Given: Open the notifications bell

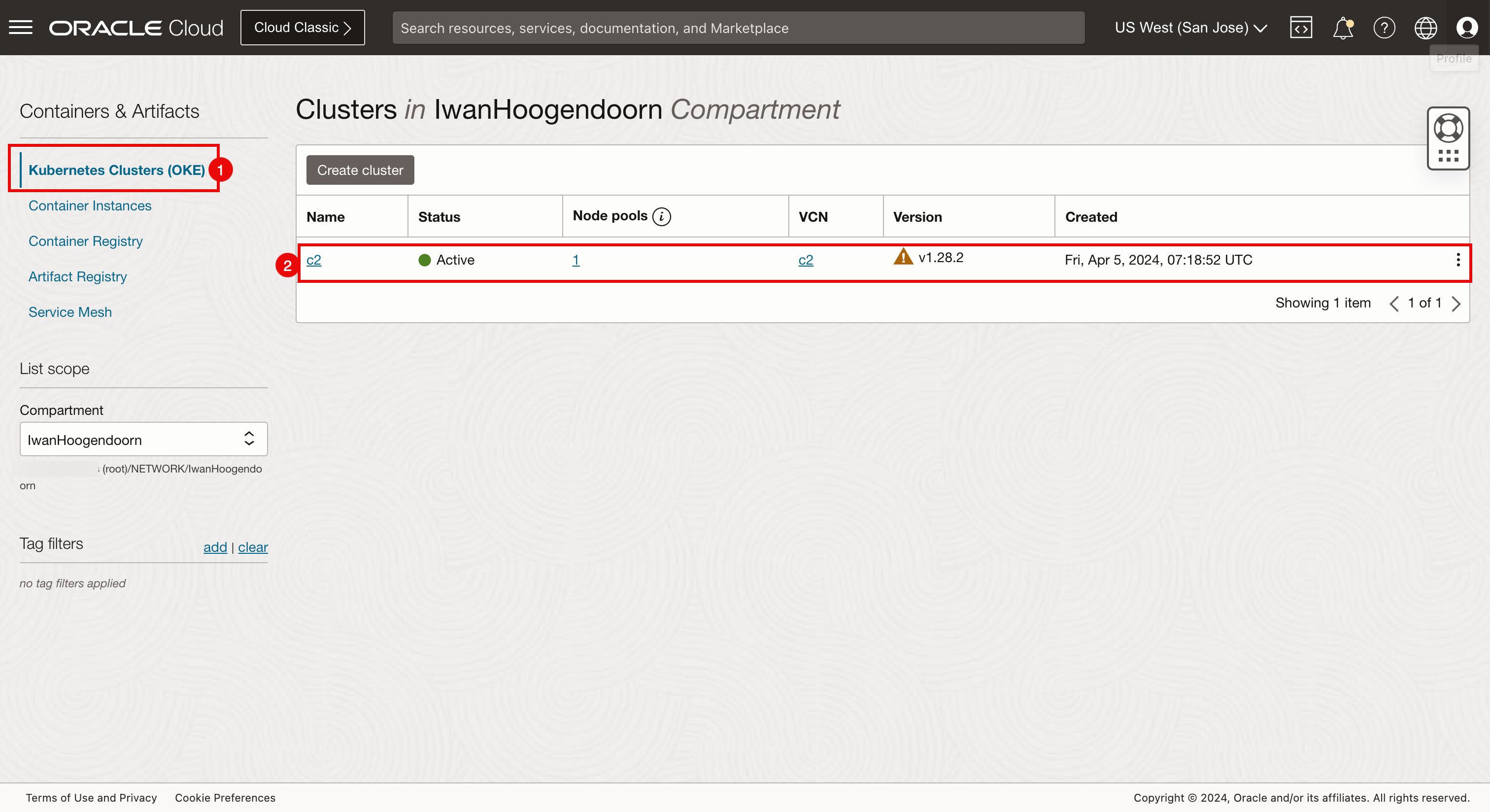Looking at the screenshot, I should [1343, 27].
